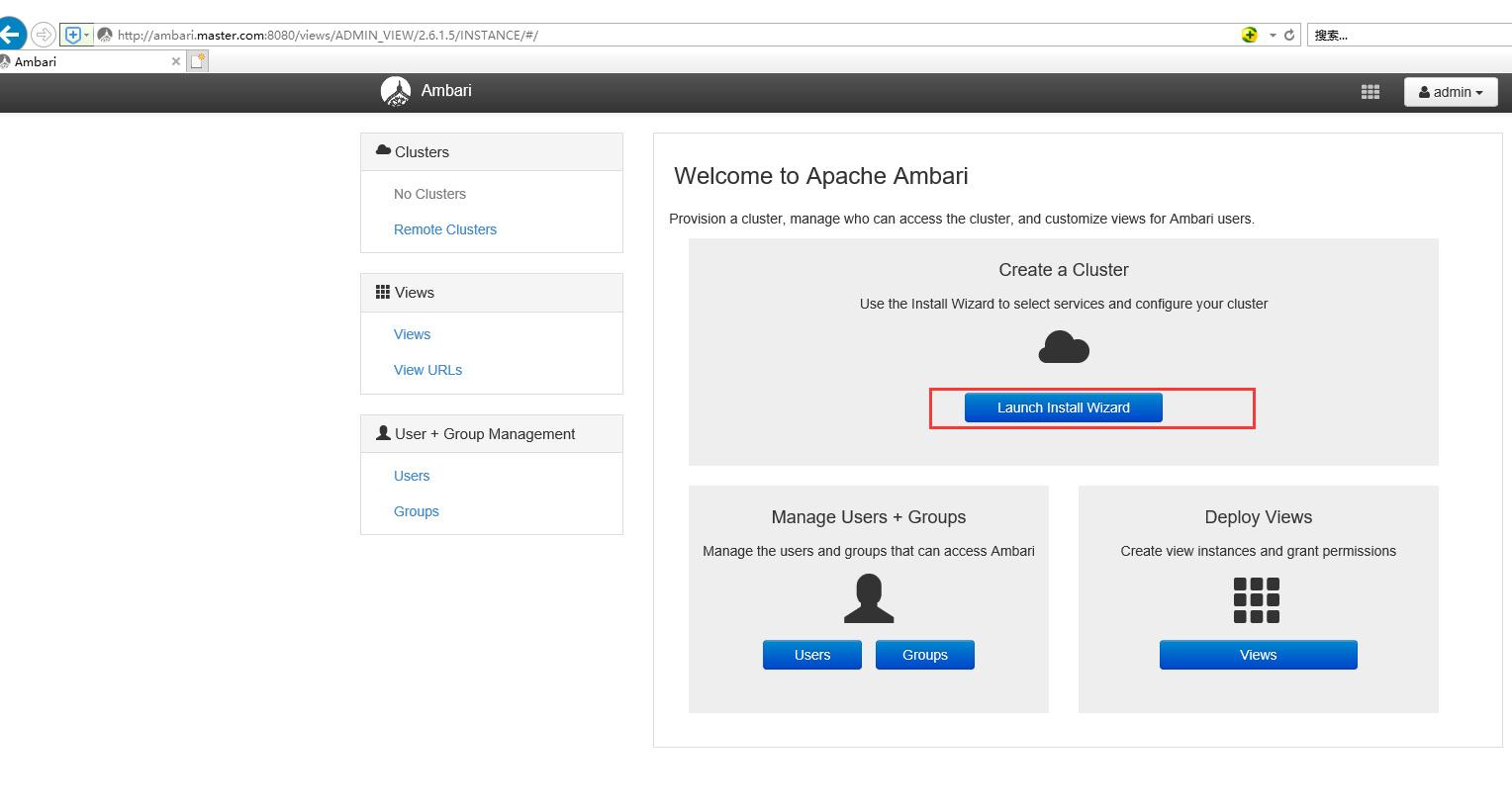The height and width of the screenshot is (811, 1512).
Task: Click the cloud icon beside Clusters heading
Action: [383, 150]
